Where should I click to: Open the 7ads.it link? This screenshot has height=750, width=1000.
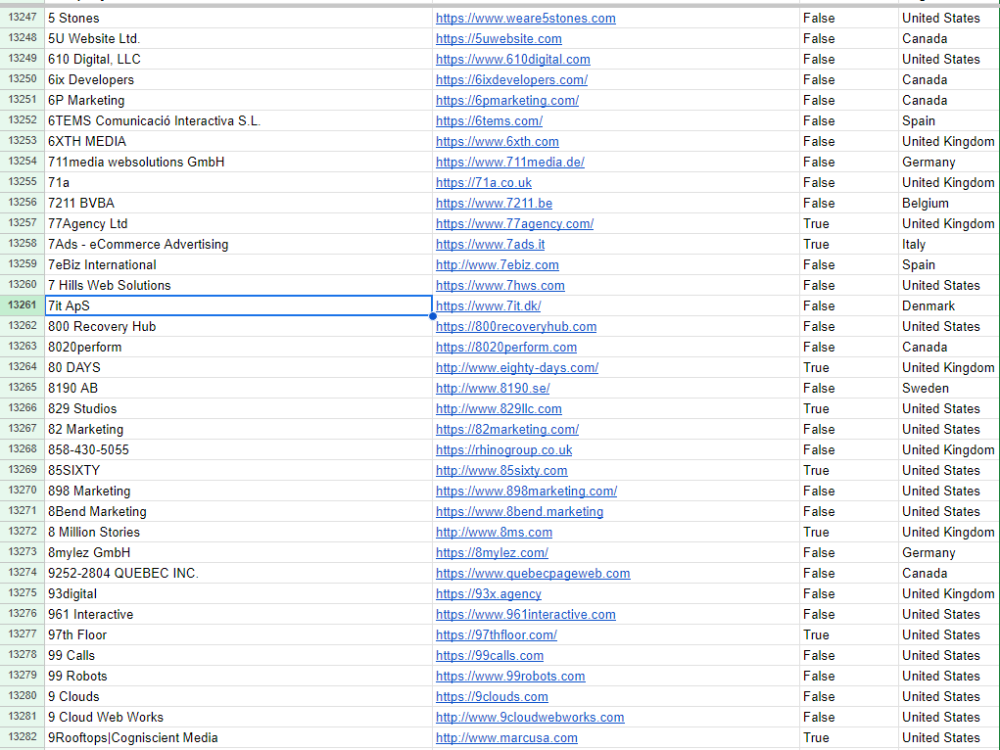[490, 244]
